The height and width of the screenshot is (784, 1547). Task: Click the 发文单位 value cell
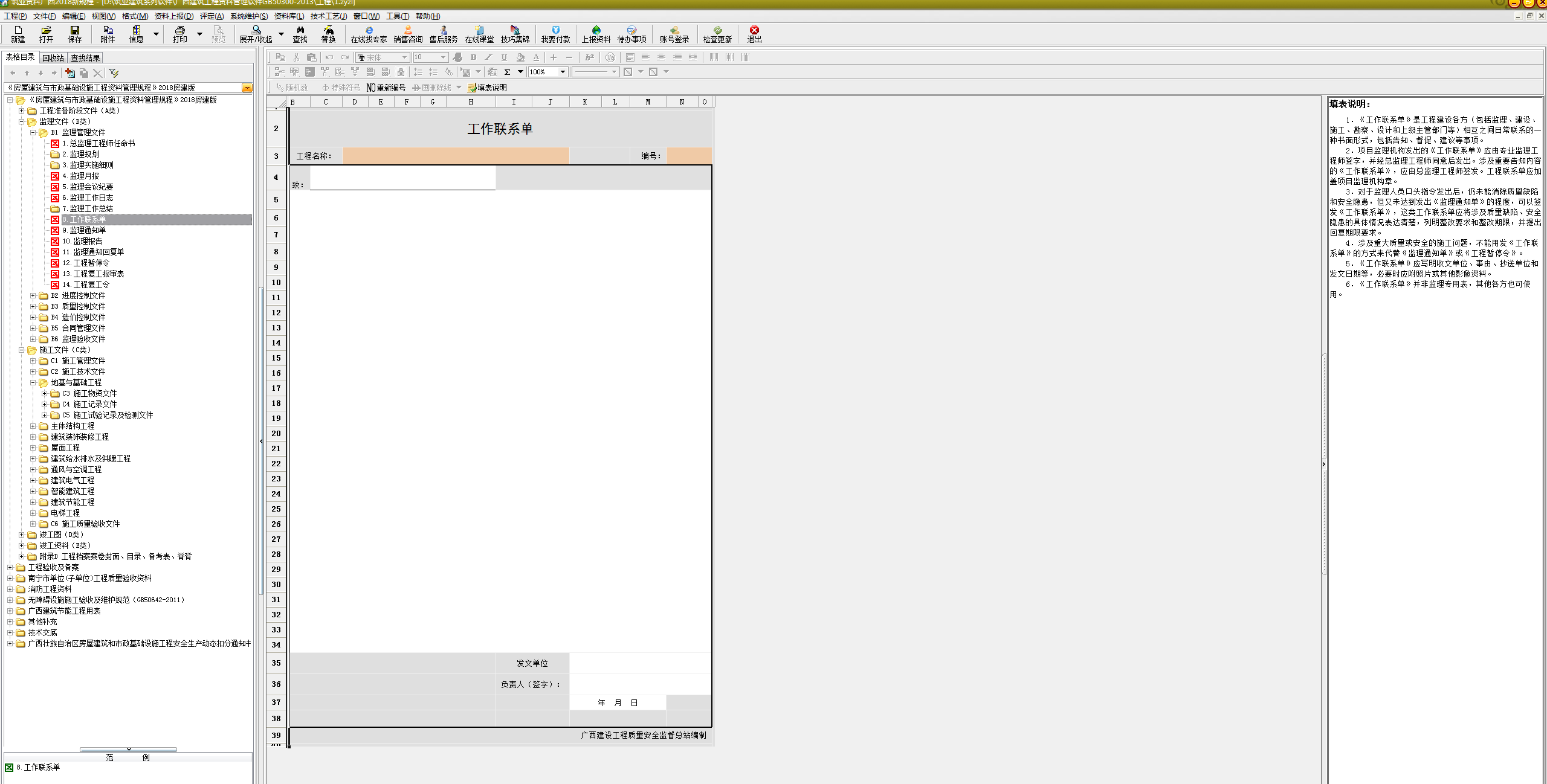pos(641,663)
